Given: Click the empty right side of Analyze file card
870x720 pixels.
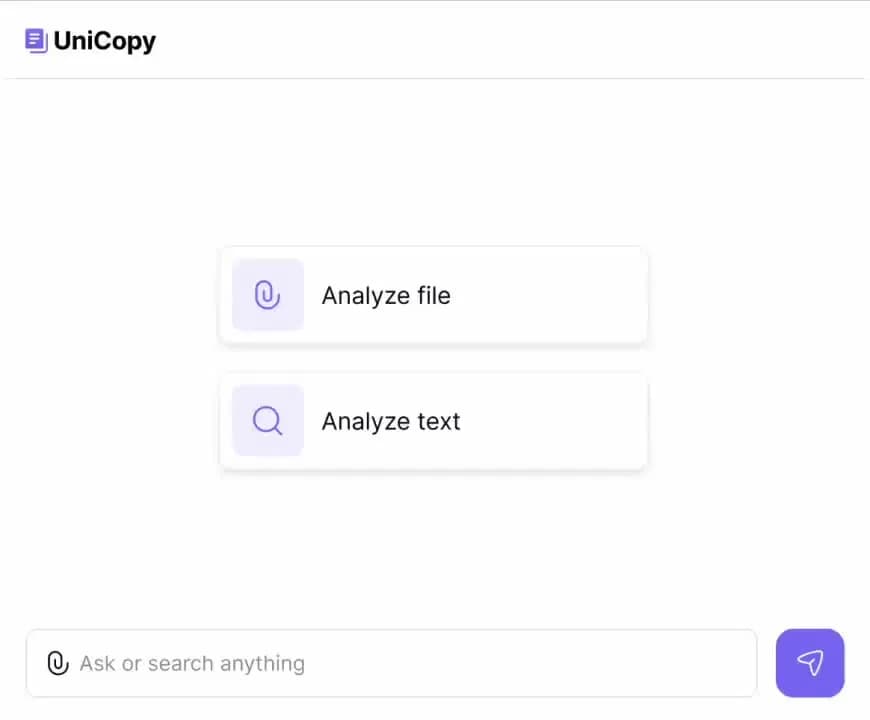Looking at the screenshot, I should [555, 295].
